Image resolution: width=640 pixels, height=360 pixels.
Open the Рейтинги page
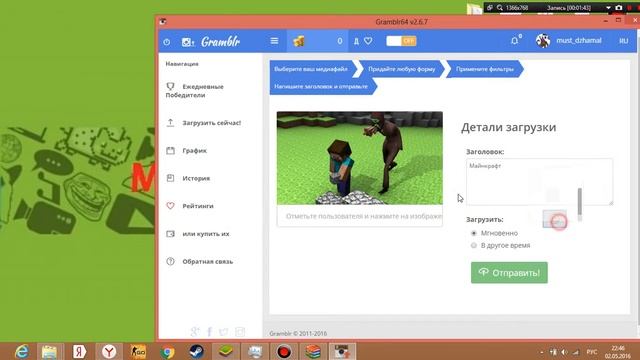pyautogui.click(x=190, y=206)
